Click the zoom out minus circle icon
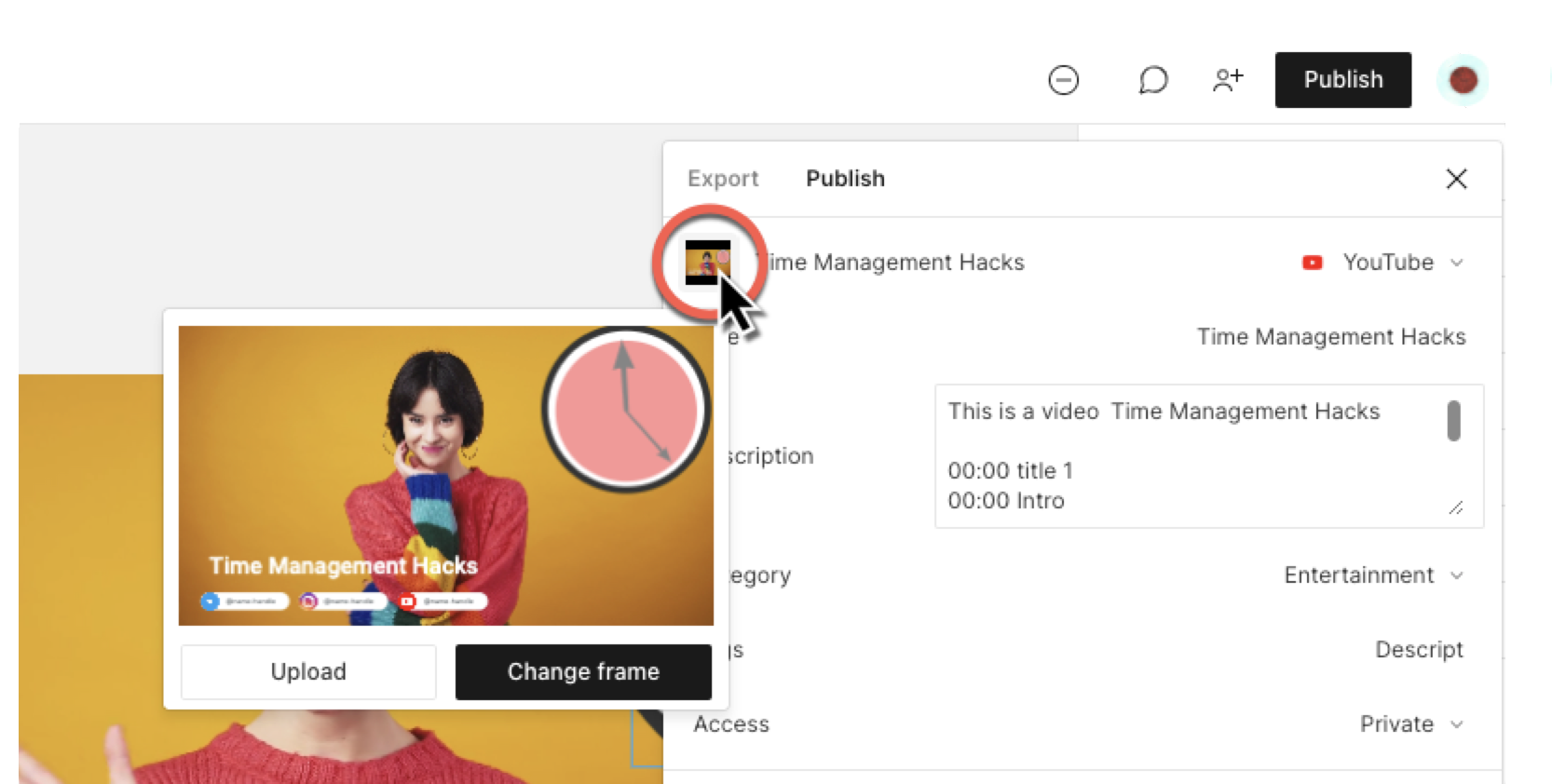Image resolution: width=1552 pixels, height=784 pixels. pos(1063,80)
